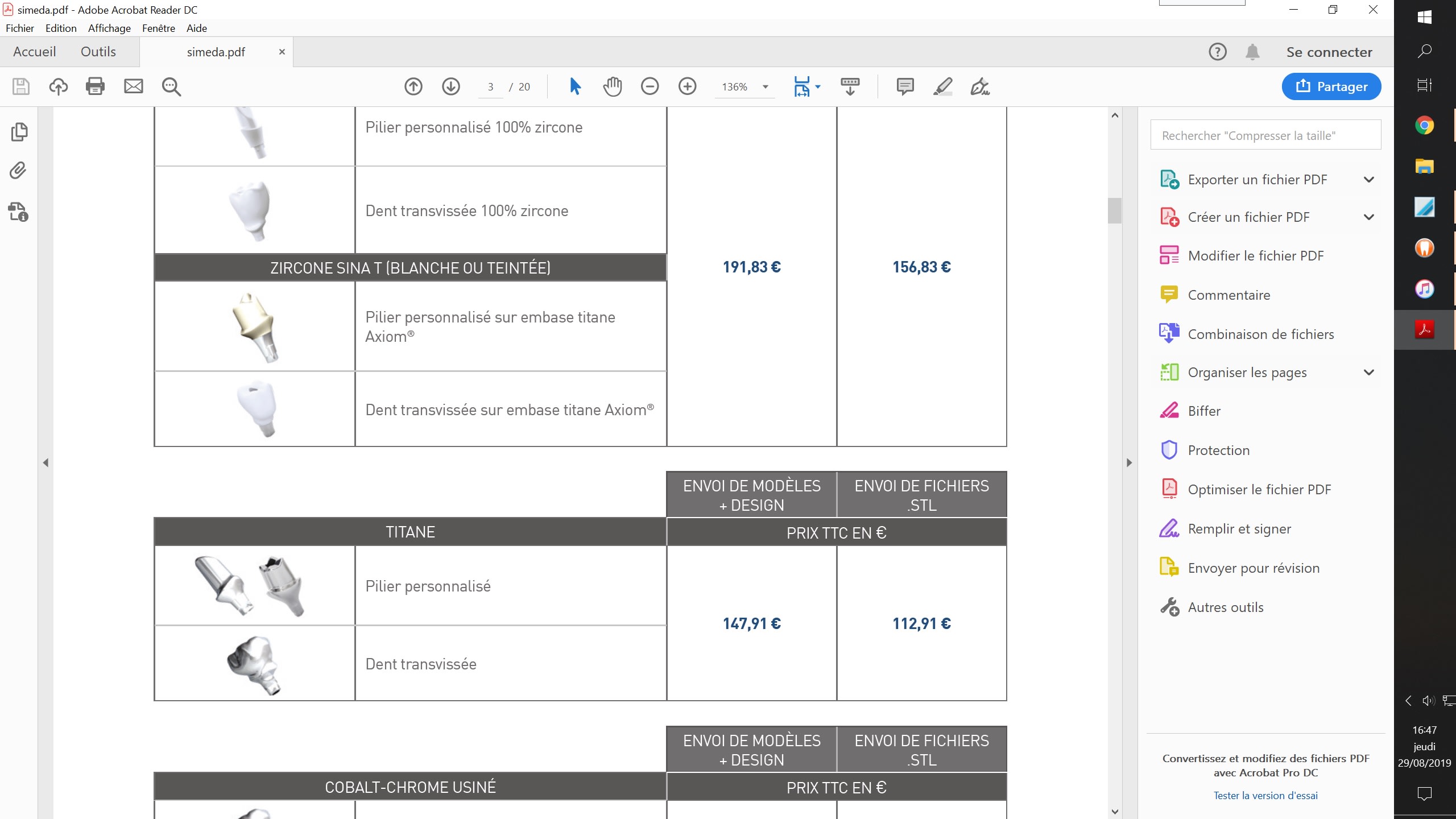
Task: Collapse the right tools pane arrow
Action: (1130, 463)
